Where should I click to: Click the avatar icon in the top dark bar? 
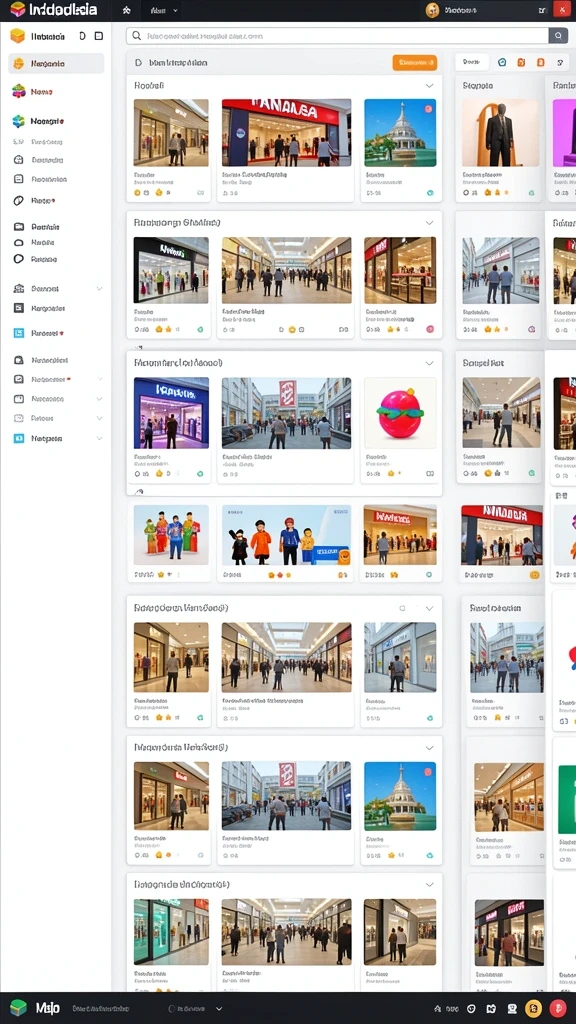[432, 10]
